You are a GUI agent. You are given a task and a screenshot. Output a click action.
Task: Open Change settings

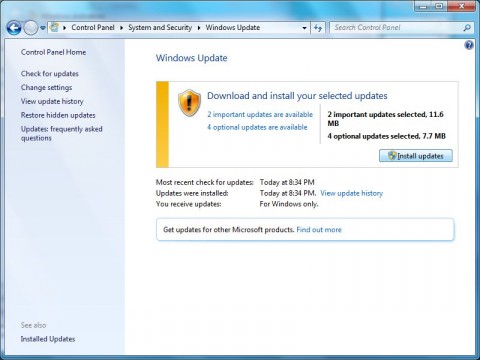coord(46,88)
